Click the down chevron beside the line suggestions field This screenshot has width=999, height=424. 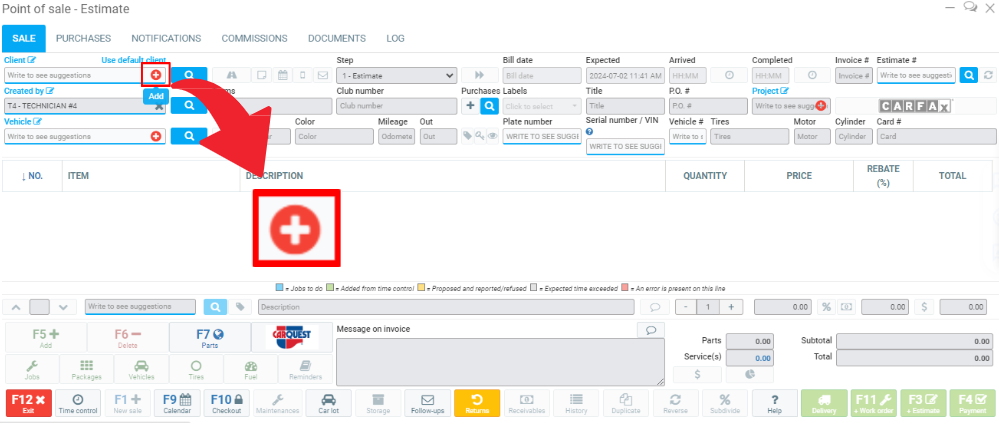point(63,307)
